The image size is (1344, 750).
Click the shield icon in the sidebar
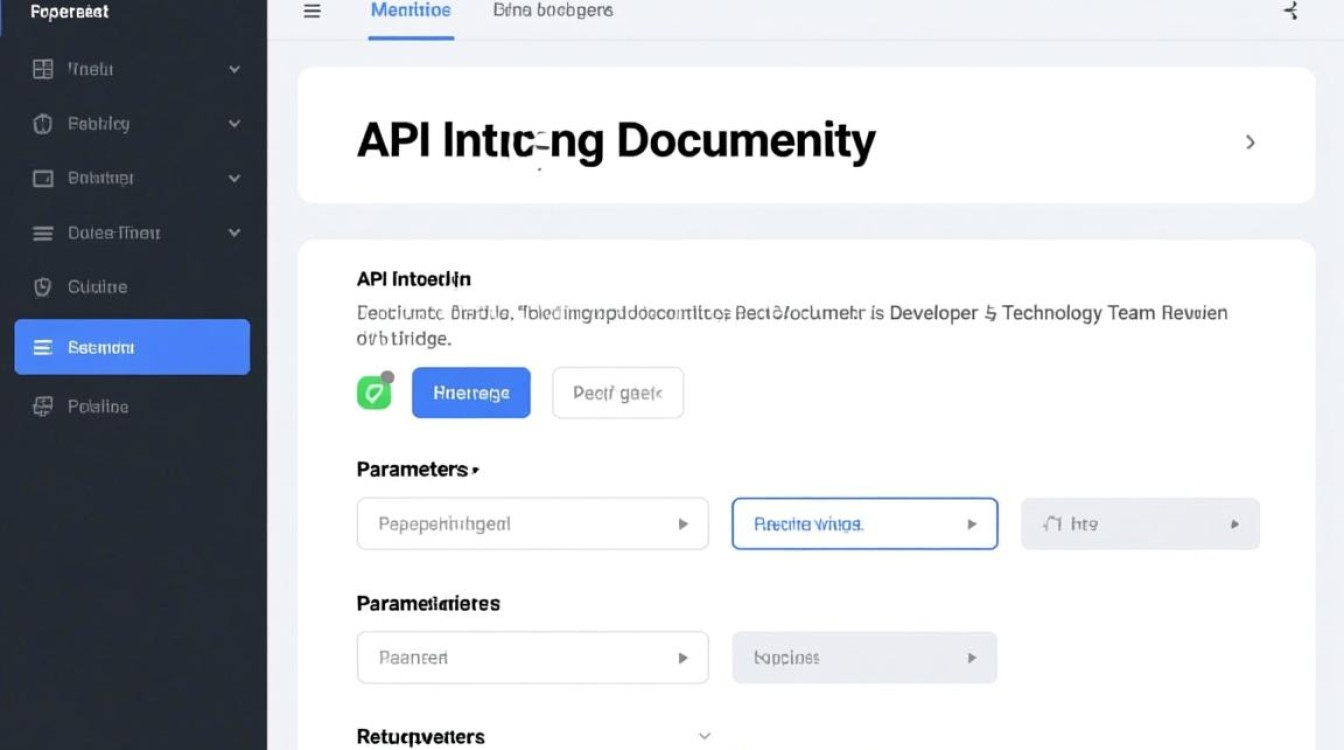pos(43,124)
